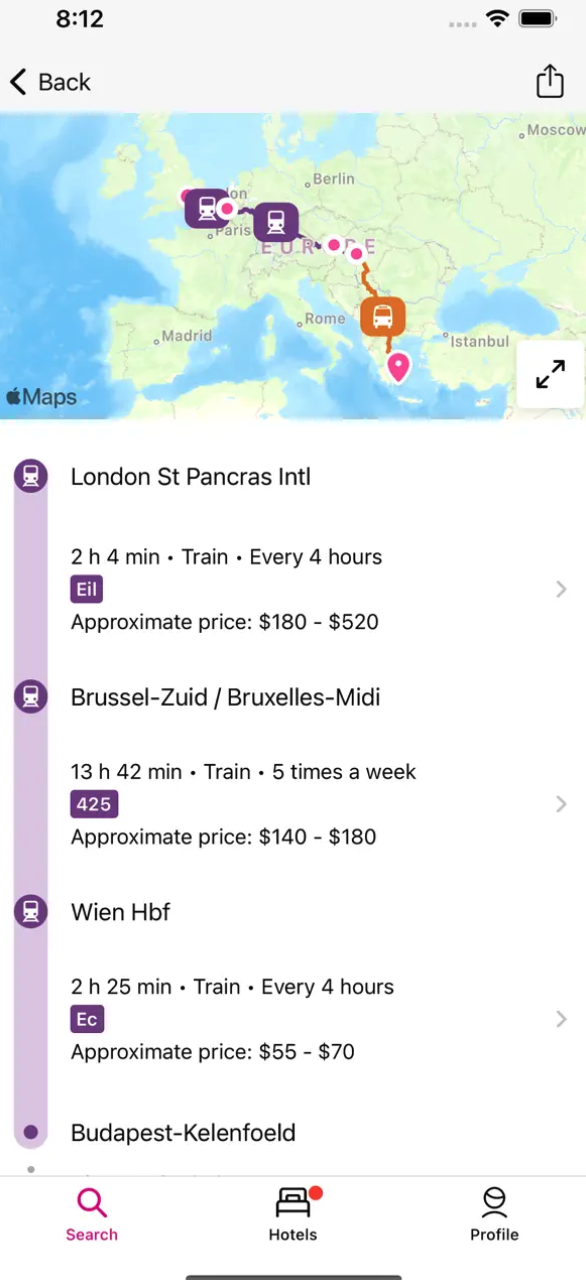This screenshot has width=586, height=1280.
Task: Select the train marker near London on map
Action: pos(205,208)
